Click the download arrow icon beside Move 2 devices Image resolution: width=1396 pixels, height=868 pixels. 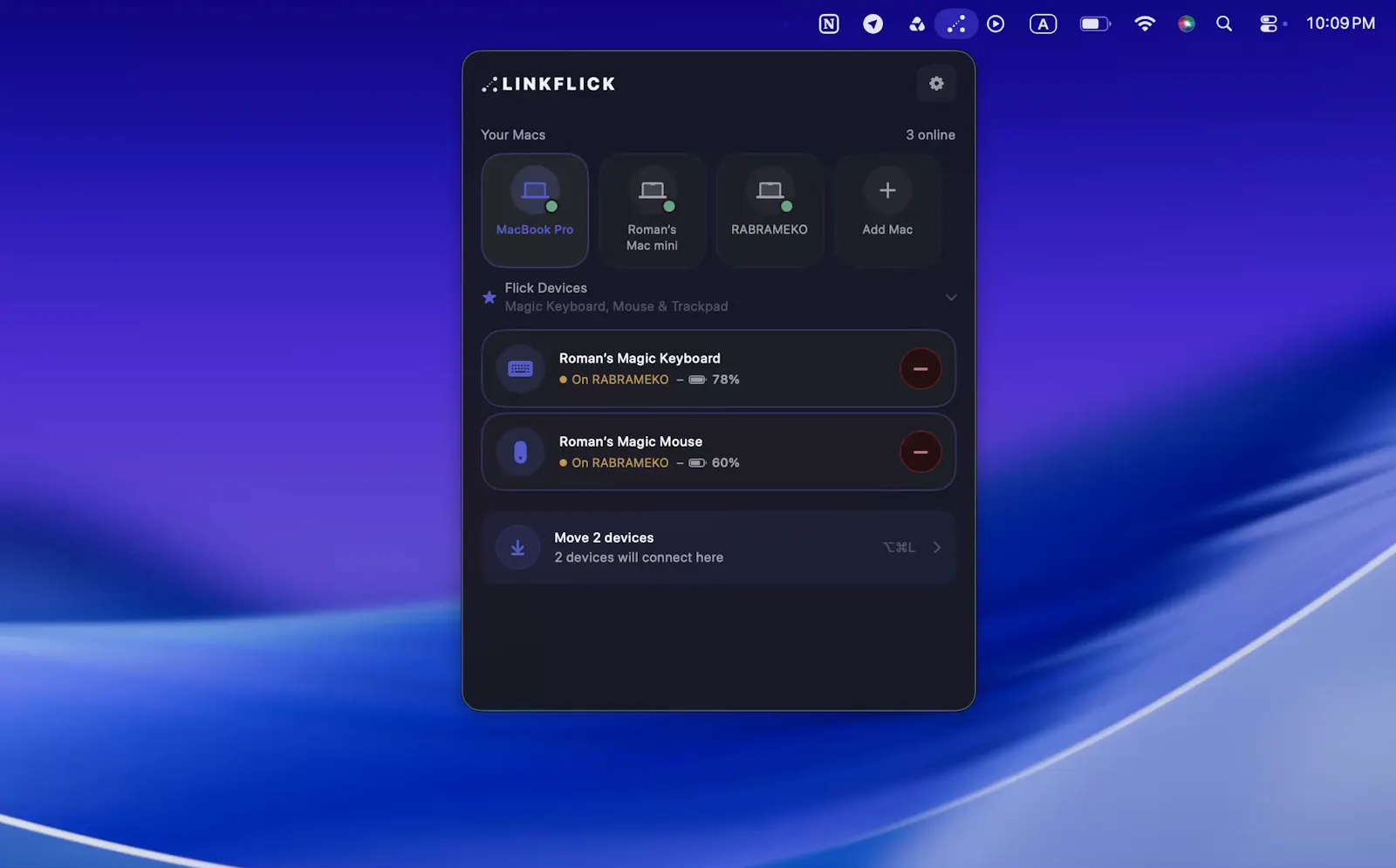[517, 548]
